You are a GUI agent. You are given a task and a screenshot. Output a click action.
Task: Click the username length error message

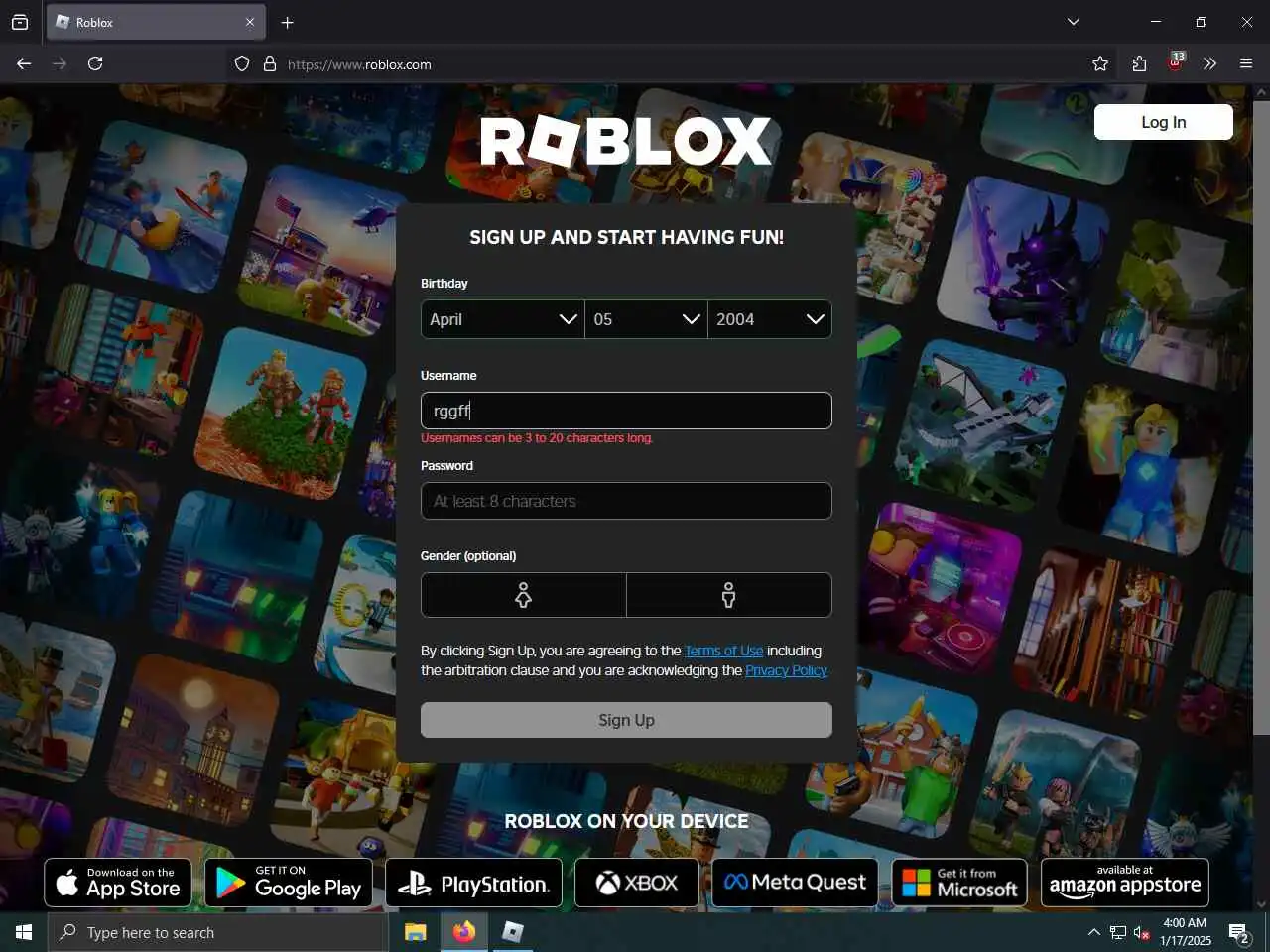537,437
